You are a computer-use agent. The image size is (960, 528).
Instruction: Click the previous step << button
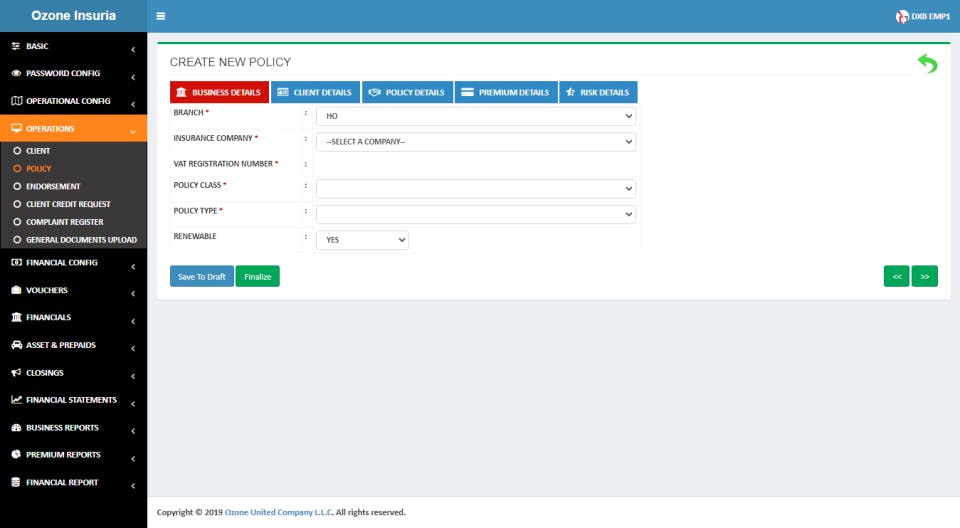[x=896, y=276]
